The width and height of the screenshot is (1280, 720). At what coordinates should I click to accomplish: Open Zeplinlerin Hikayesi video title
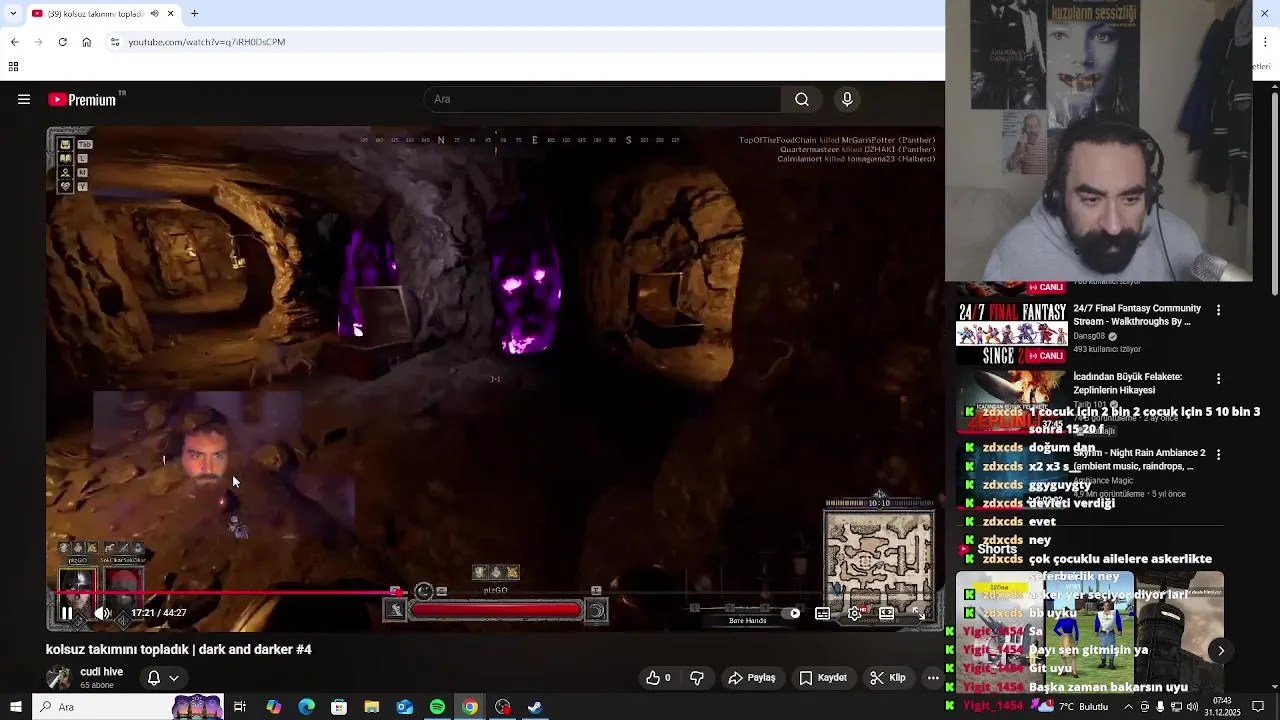(1128, 383)
